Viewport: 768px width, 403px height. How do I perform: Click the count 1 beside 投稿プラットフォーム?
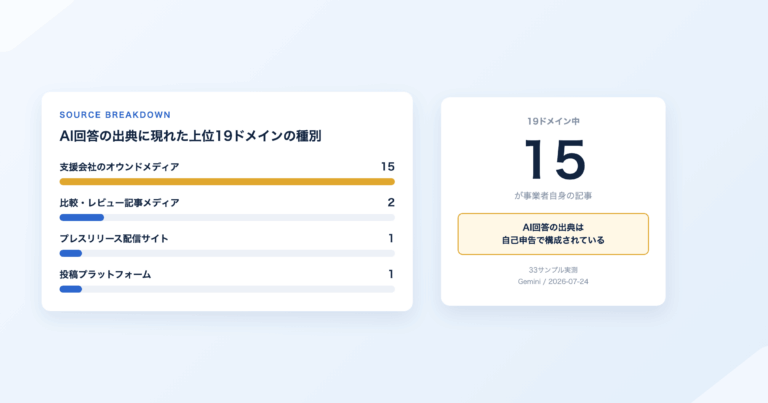pyautogui.click(x=391, y=274)
